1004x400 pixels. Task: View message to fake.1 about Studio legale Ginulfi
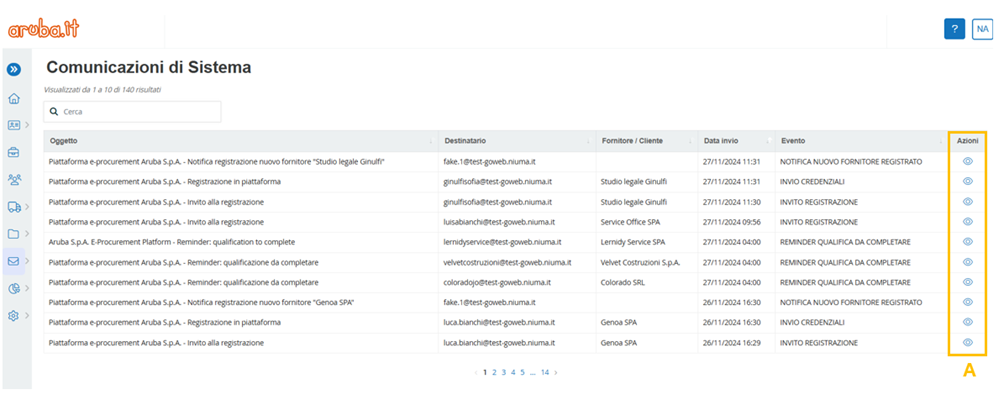tap(968, 161)
